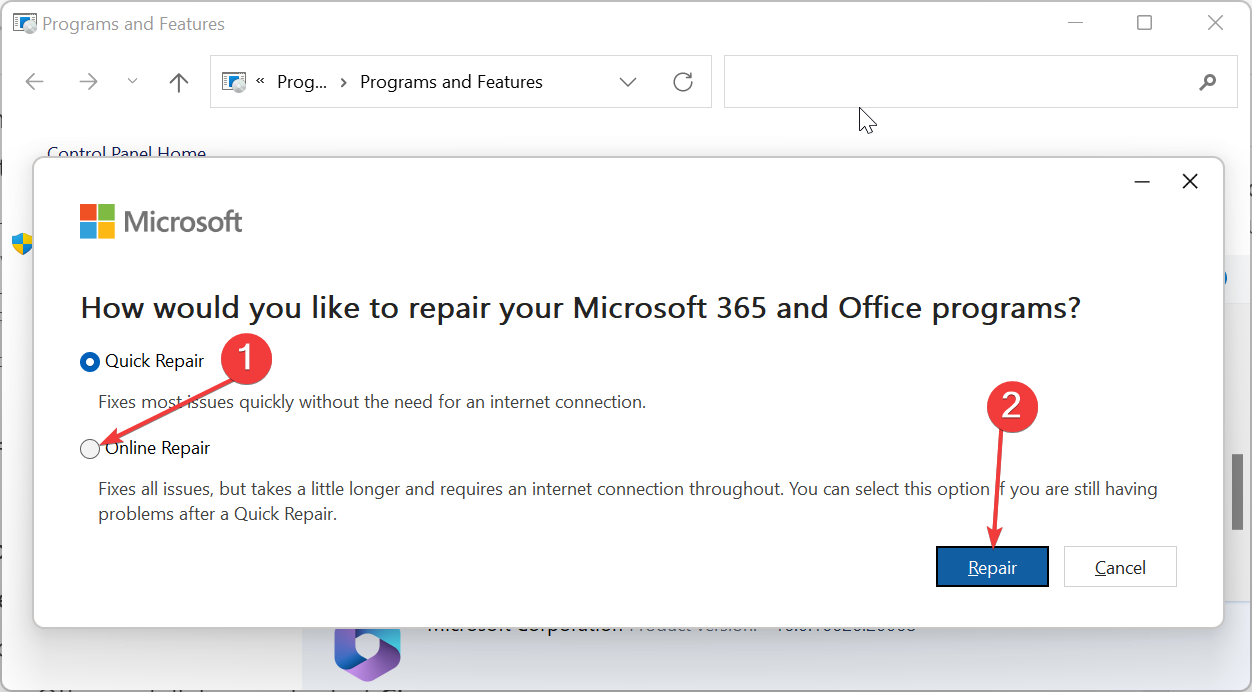
Task: Click the search magnifier icon
Action: (1208, 82)
